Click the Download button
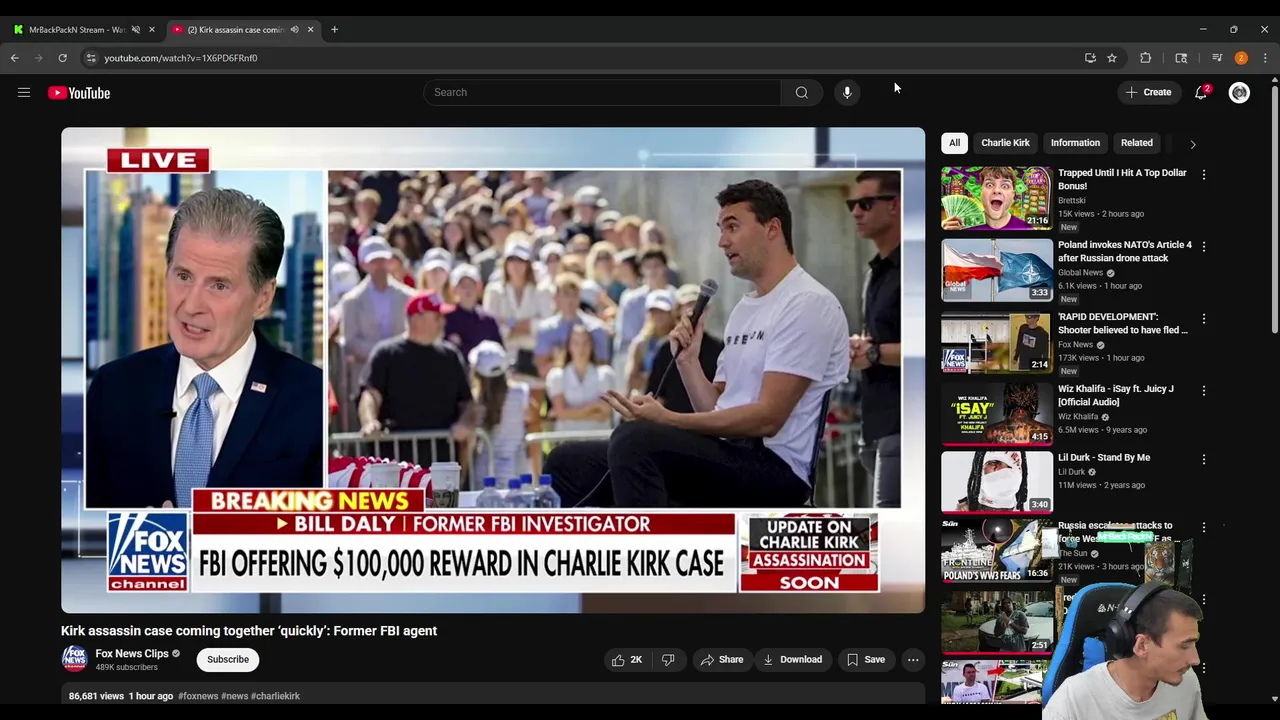The width and height of the screenshot is (1280, 720). coord(792,660)
